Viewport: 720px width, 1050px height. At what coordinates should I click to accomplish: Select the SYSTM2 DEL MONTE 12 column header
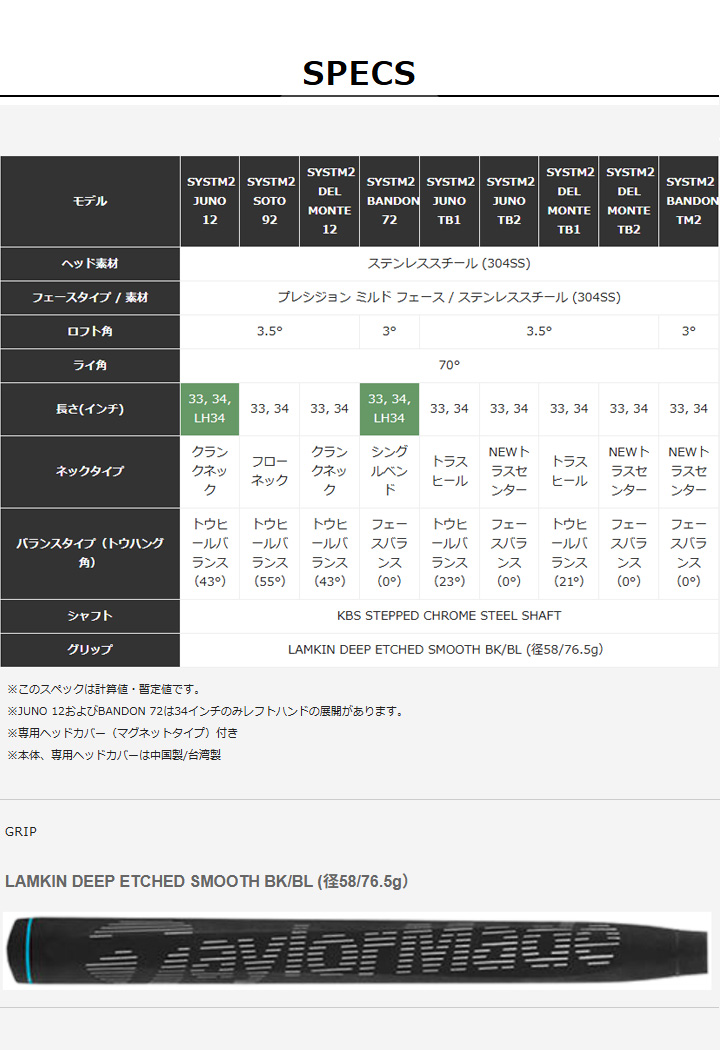click(330, 201)
